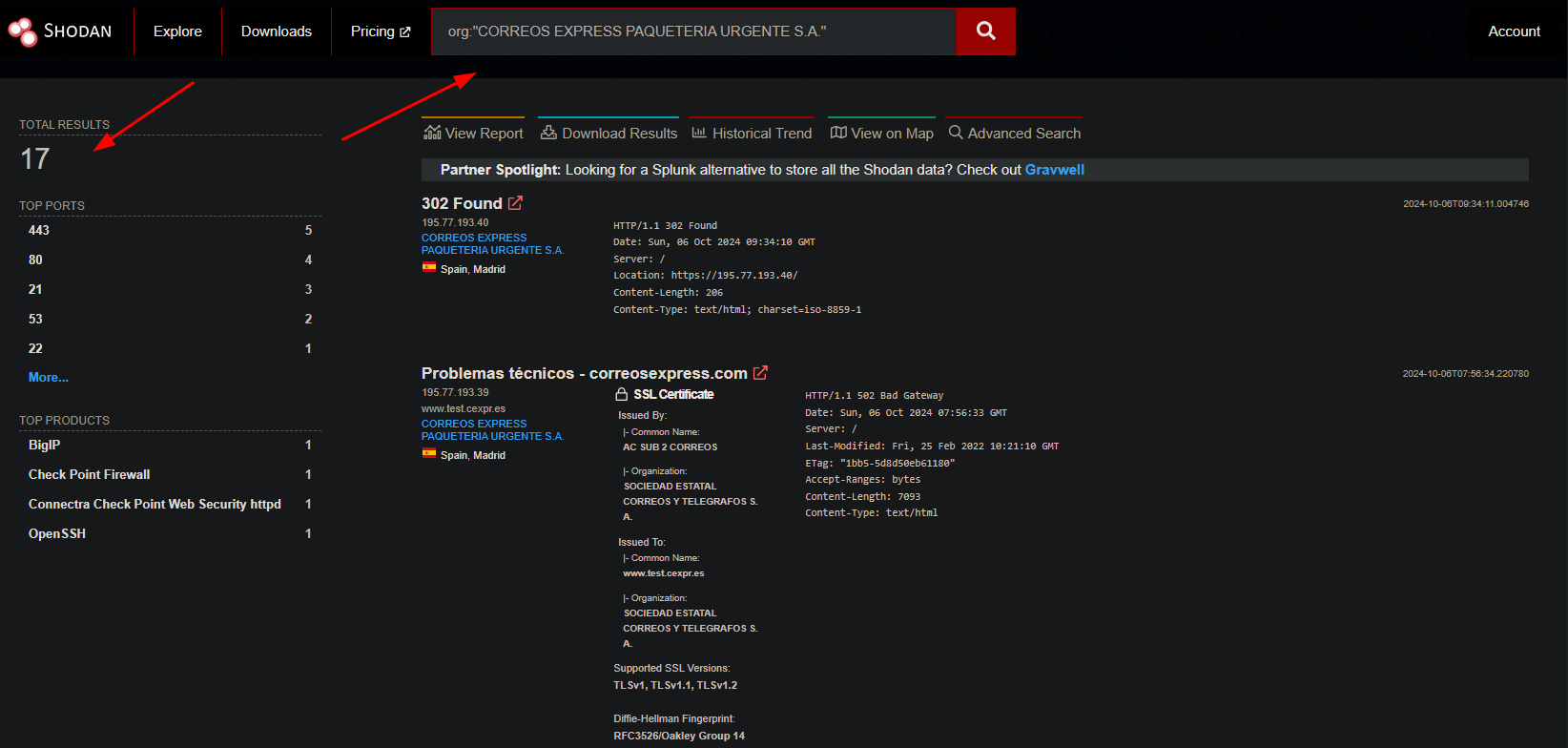1568x748 pixels.
Task: Click the Partner Spotlight label
Action: (x=501, y=170)
